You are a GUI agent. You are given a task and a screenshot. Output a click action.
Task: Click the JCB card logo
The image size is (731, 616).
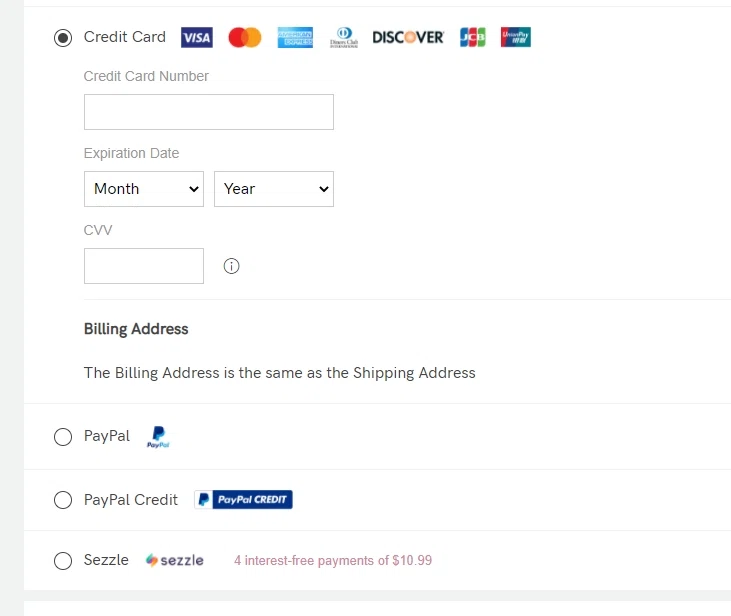[x=472, y=38]
